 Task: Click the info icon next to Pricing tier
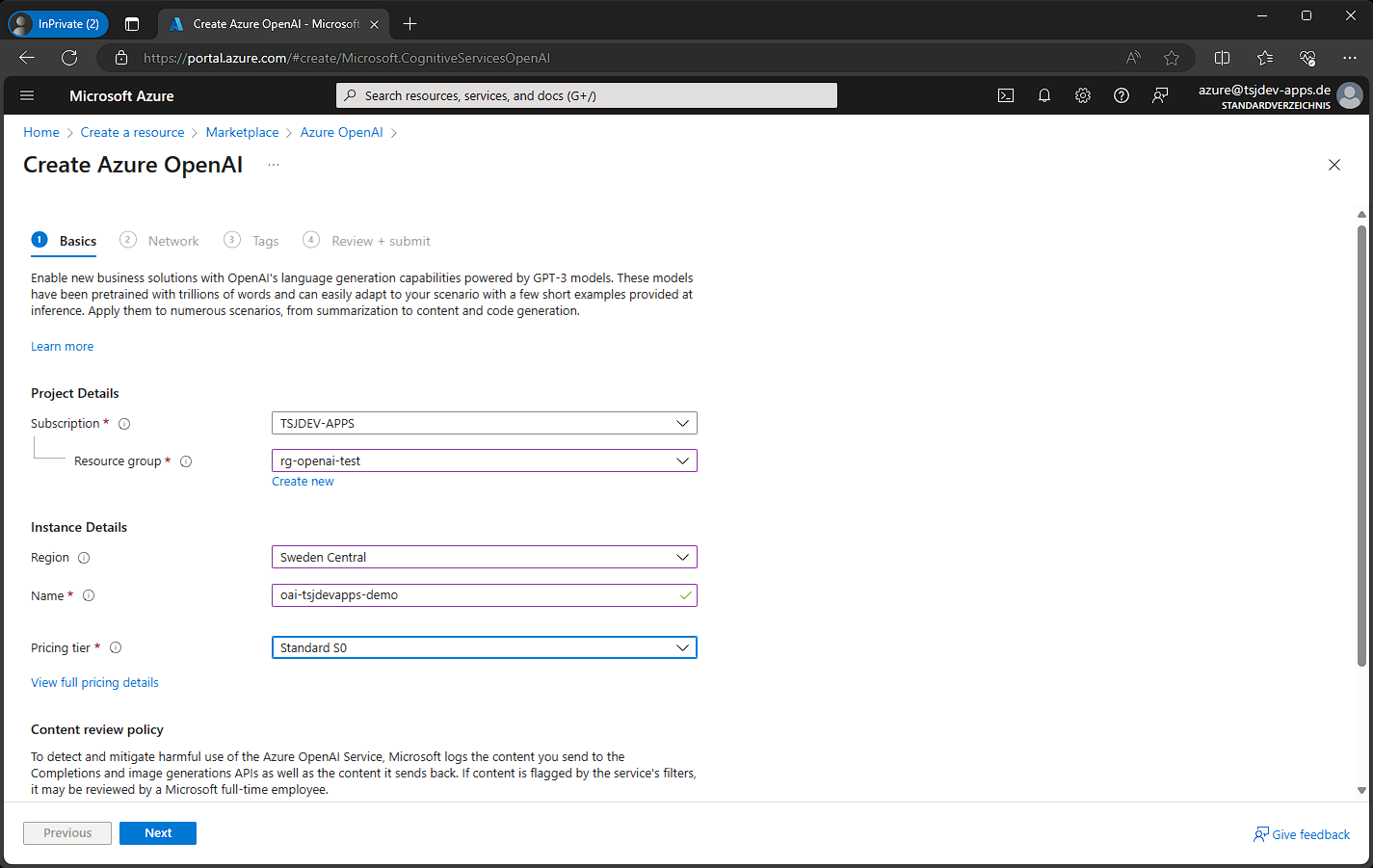point(116,648)
